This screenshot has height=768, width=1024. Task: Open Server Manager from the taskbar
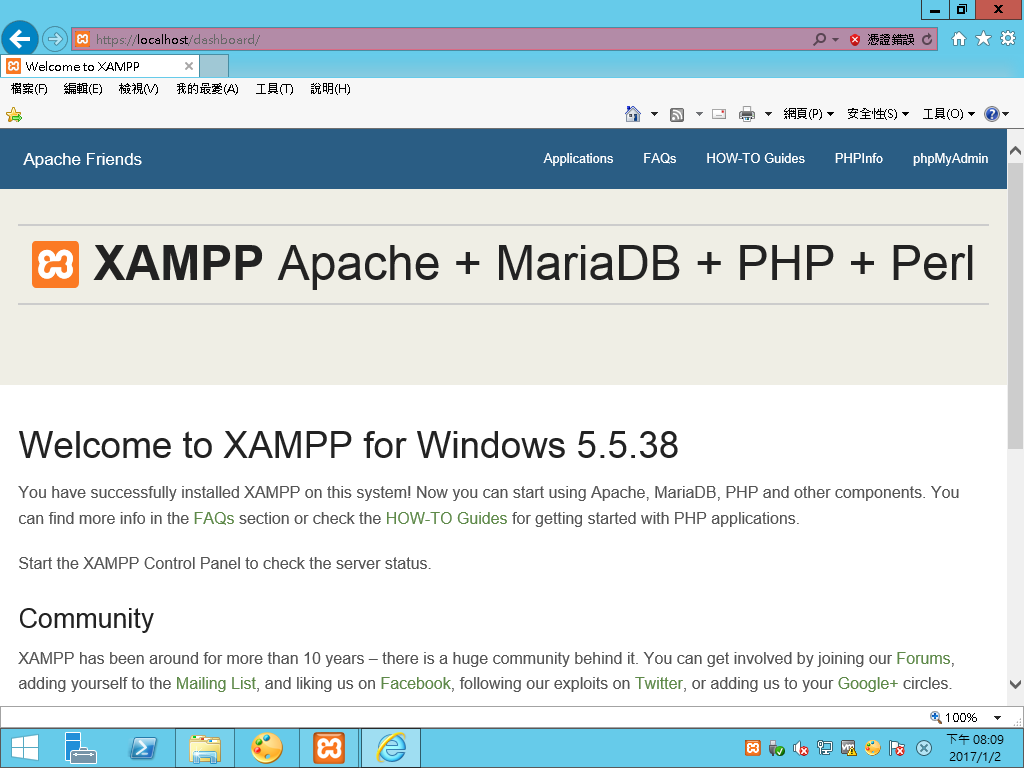click(x=80, y=748)
